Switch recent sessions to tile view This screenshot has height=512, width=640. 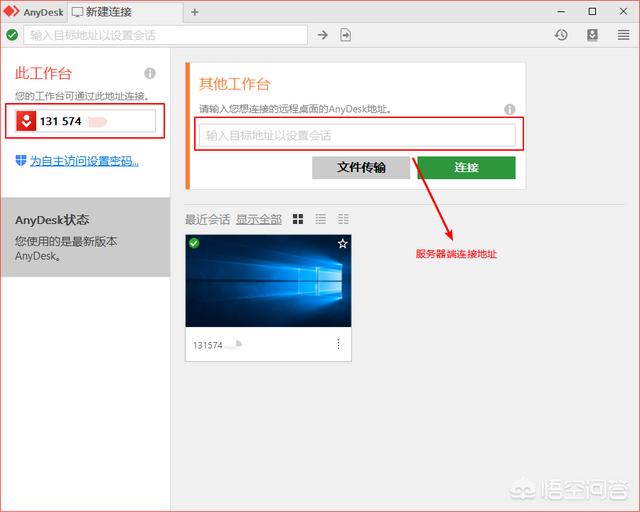pos(298,219)
